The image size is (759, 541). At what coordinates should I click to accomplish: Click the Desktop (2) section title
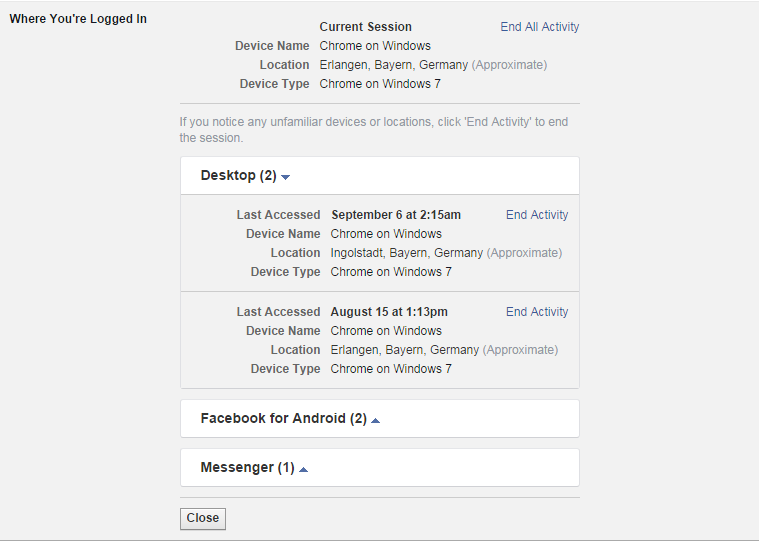pos(238,176)
